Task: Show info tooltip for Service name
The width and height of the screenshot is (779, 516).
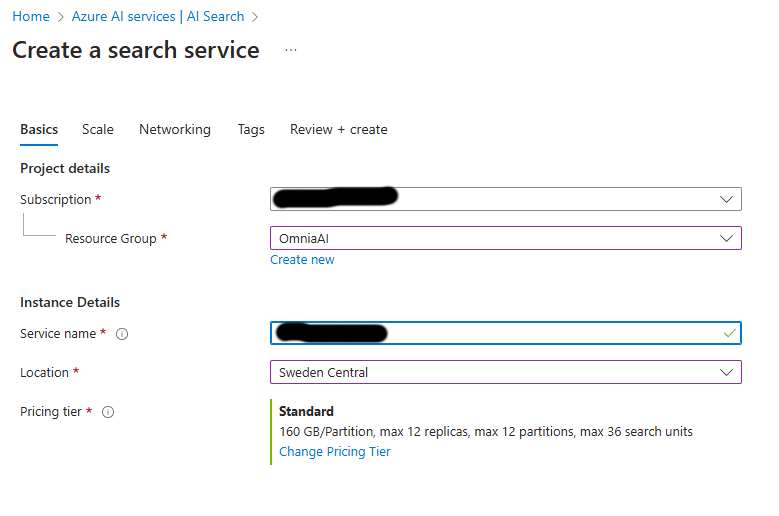Action: (x=122, y=334)
